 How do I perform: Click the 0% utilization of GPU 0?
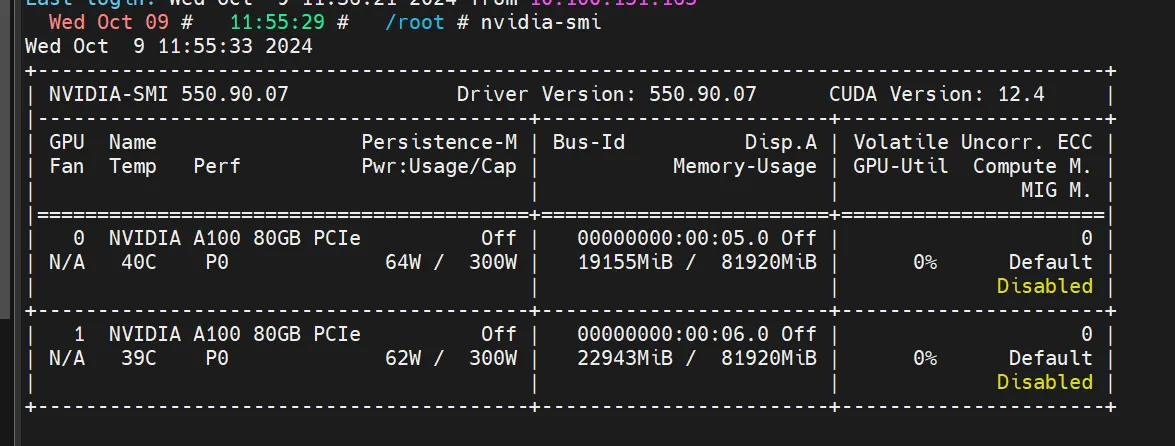coord(925,262)
